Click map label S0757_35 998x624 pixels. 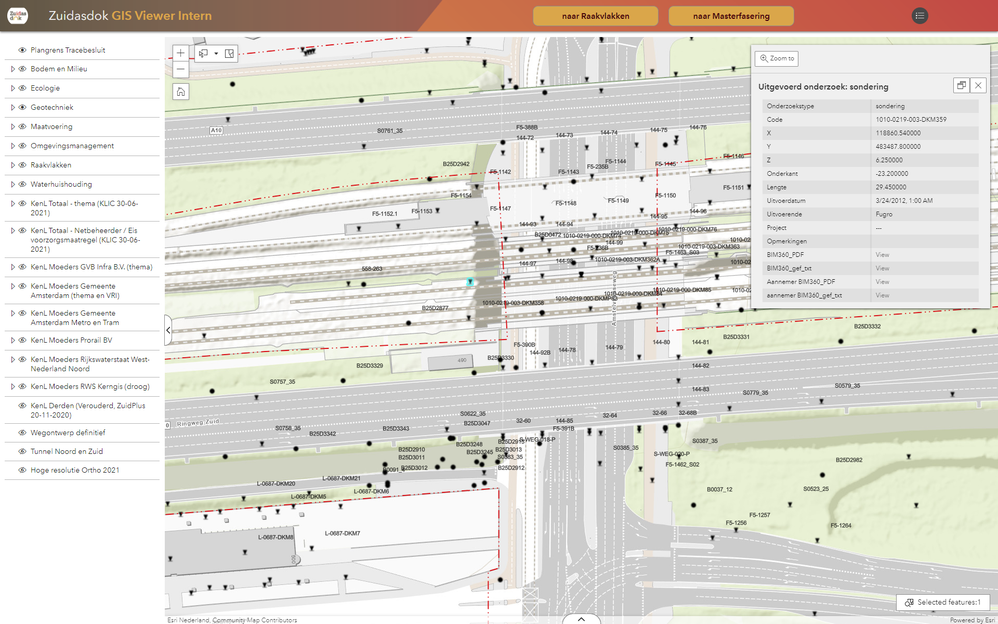click(283, 381)
